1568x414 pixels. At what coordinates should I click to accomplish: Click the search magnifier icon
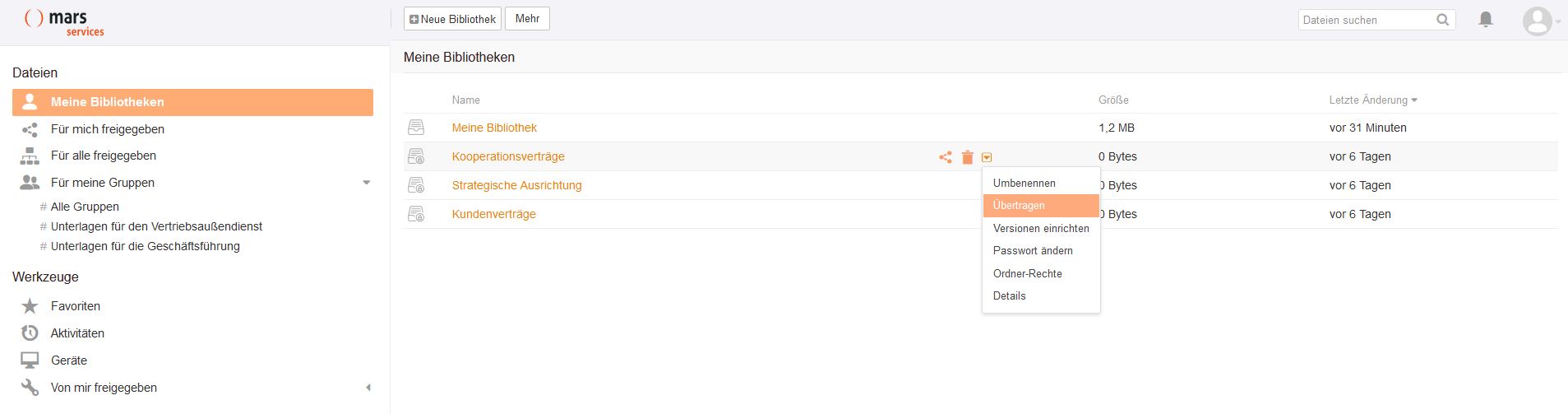click(1443, 20)
